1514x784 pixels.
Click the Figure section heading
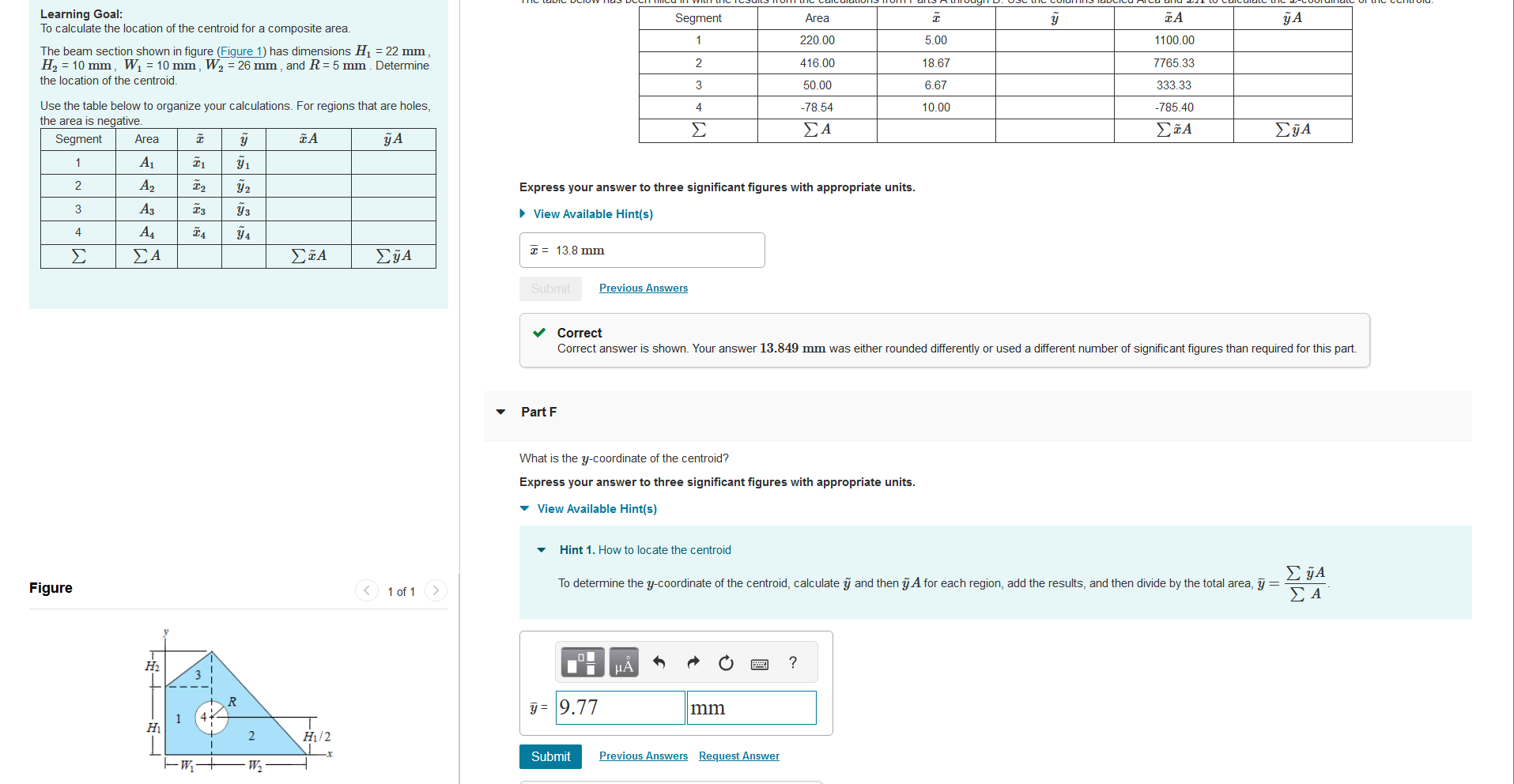[51, 588]
